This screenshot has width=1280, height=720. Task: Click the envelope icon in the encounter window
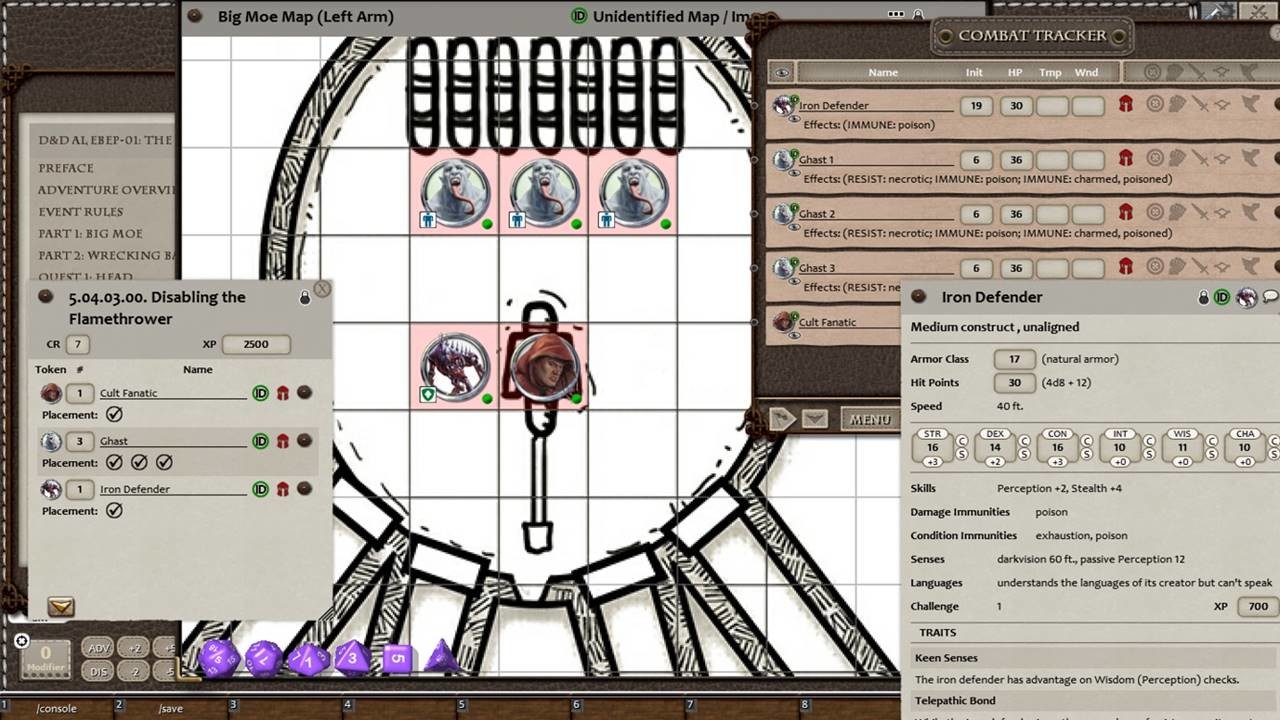61,606
